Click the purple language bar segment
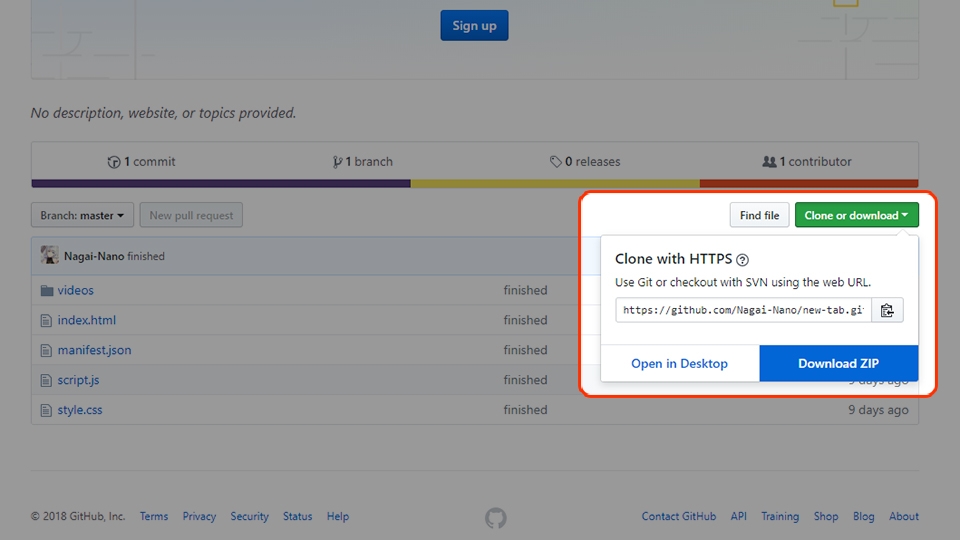Screen dimensions: 960x540 coord(221,184)
